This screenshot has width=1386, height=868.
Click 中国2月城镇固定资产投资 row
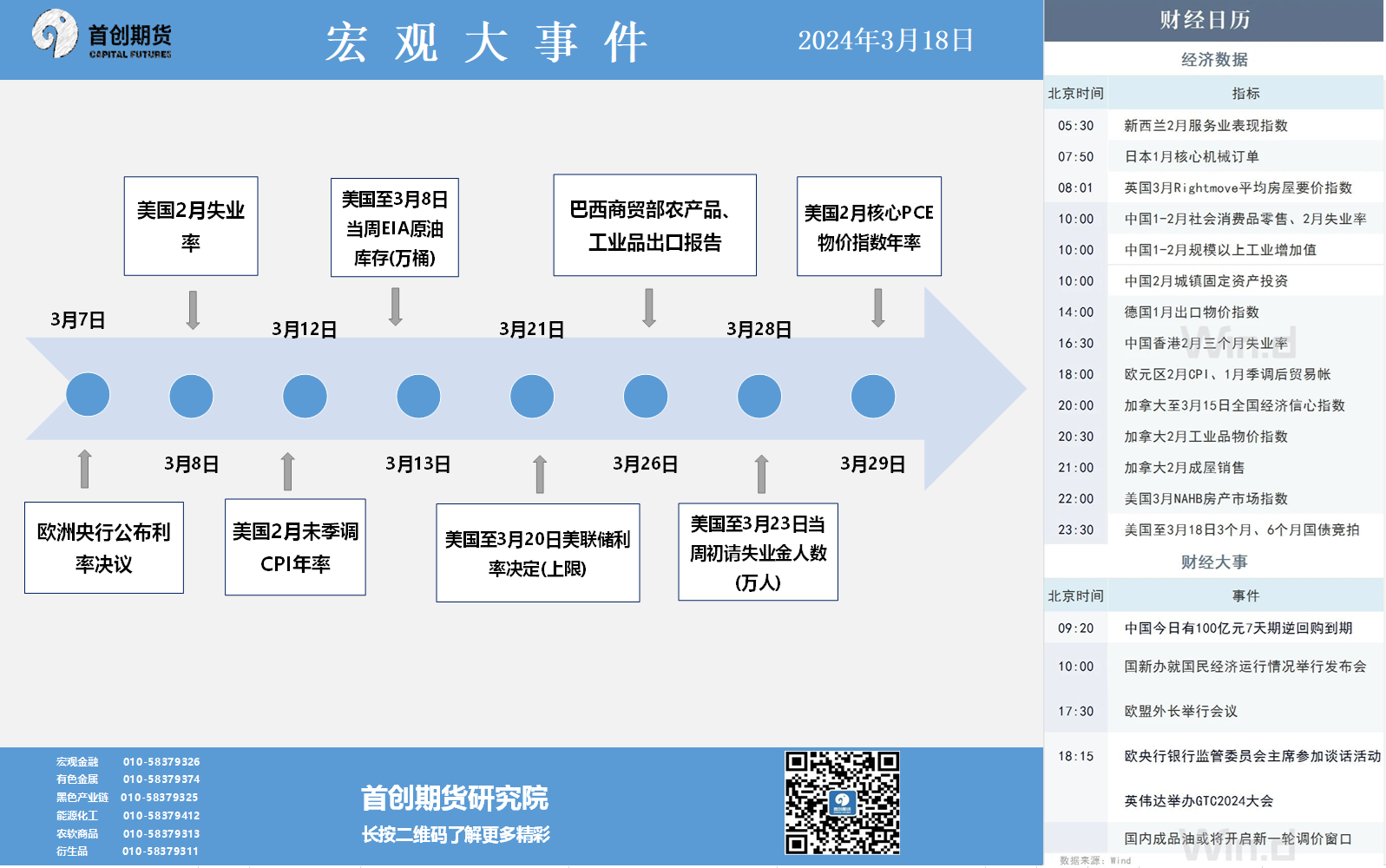coord(1213,281)
